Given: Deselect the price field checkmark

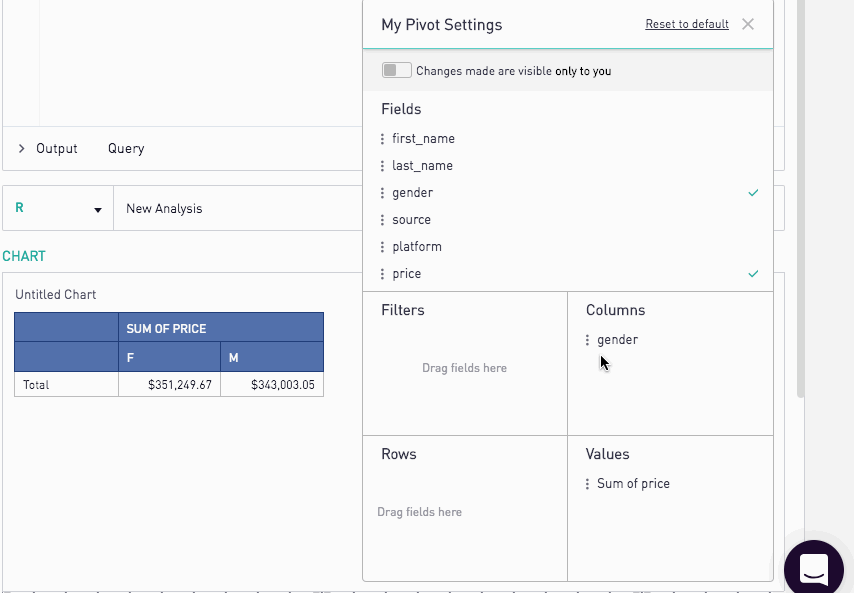Looking at the screenshot, I should [x=753, y=273].
